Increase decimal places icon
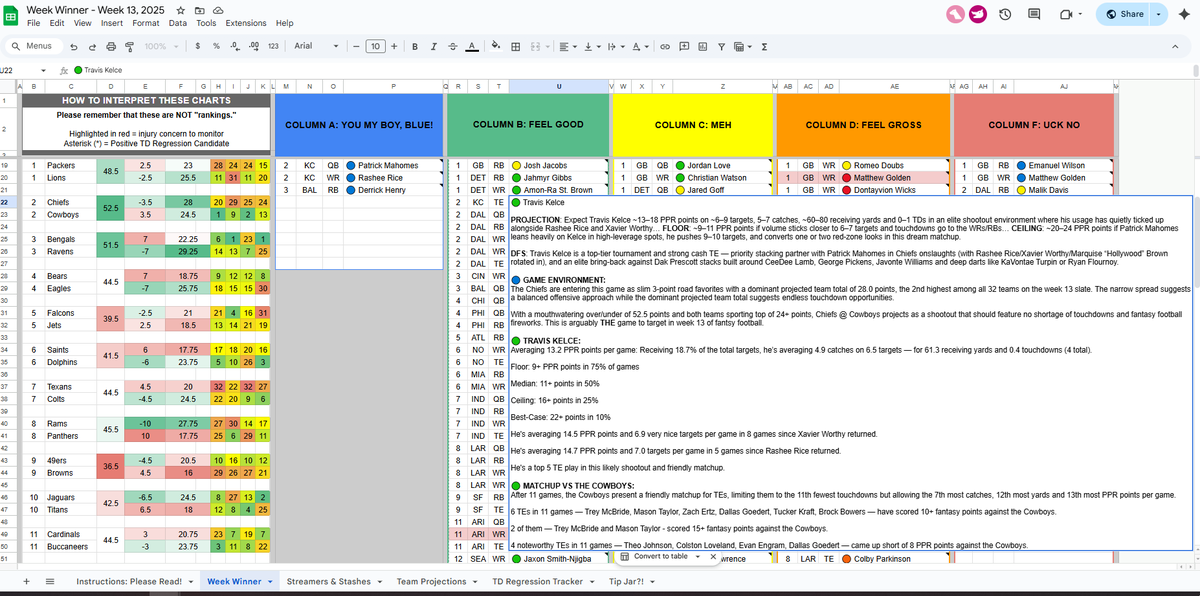 (254, 46)
